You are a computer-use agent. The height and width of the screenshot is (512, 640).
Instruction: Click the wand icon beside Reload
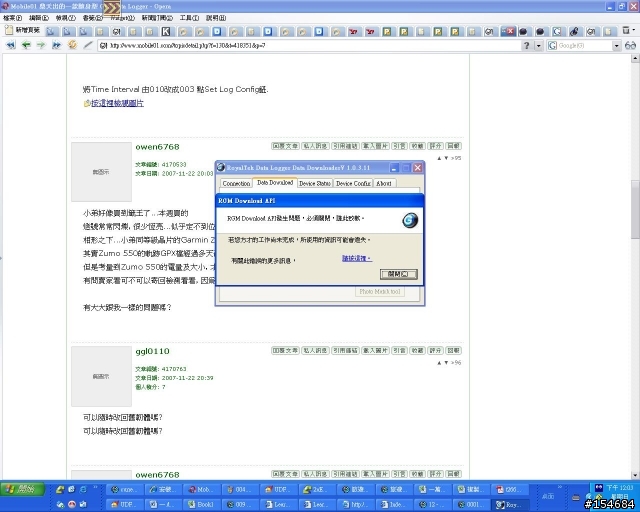(88, 45)
